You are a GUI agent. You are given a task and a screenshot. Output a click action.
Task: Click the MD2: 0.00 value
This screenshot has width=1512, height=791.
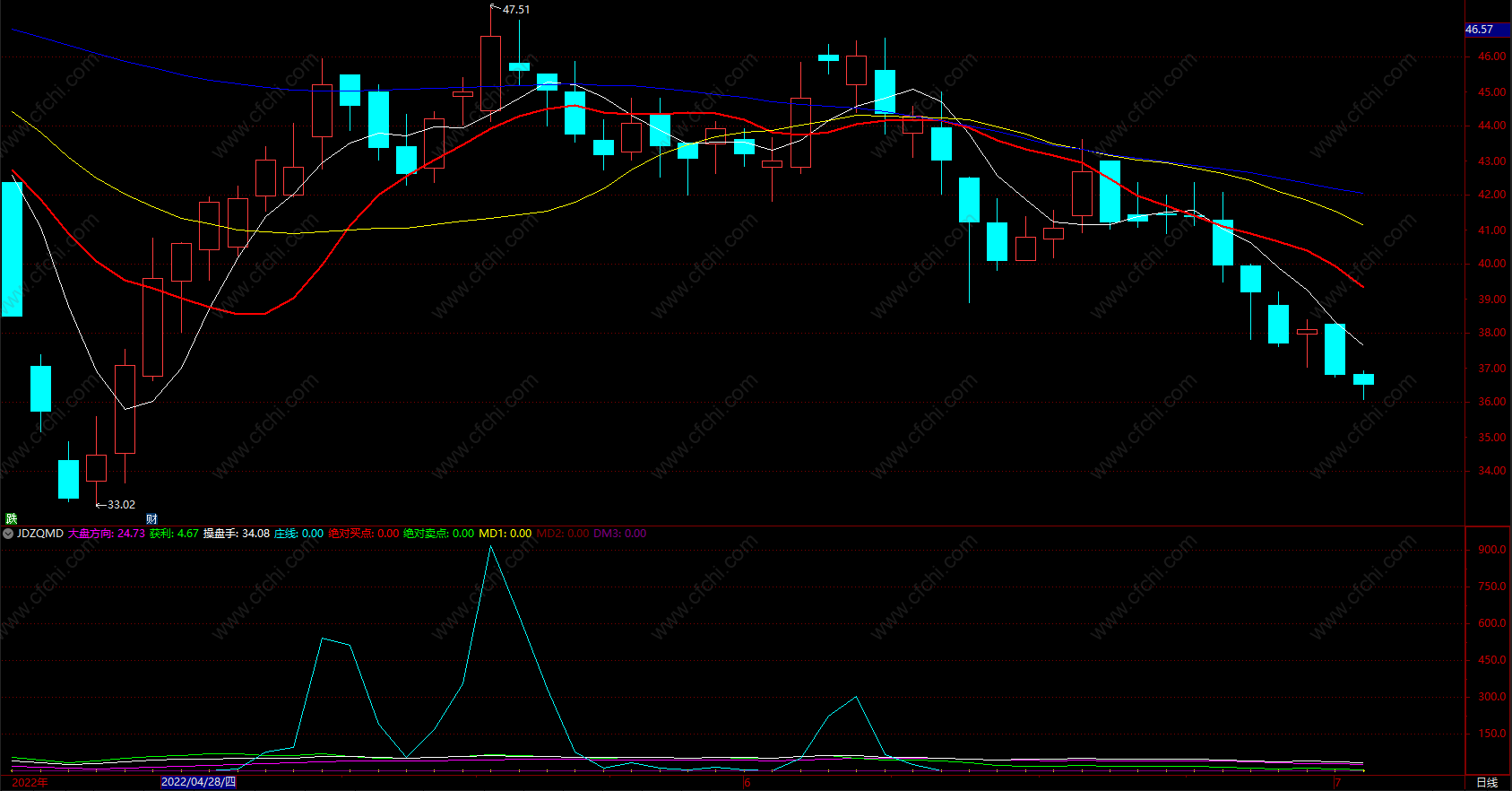pyautogui.click(x=563, y=534)
